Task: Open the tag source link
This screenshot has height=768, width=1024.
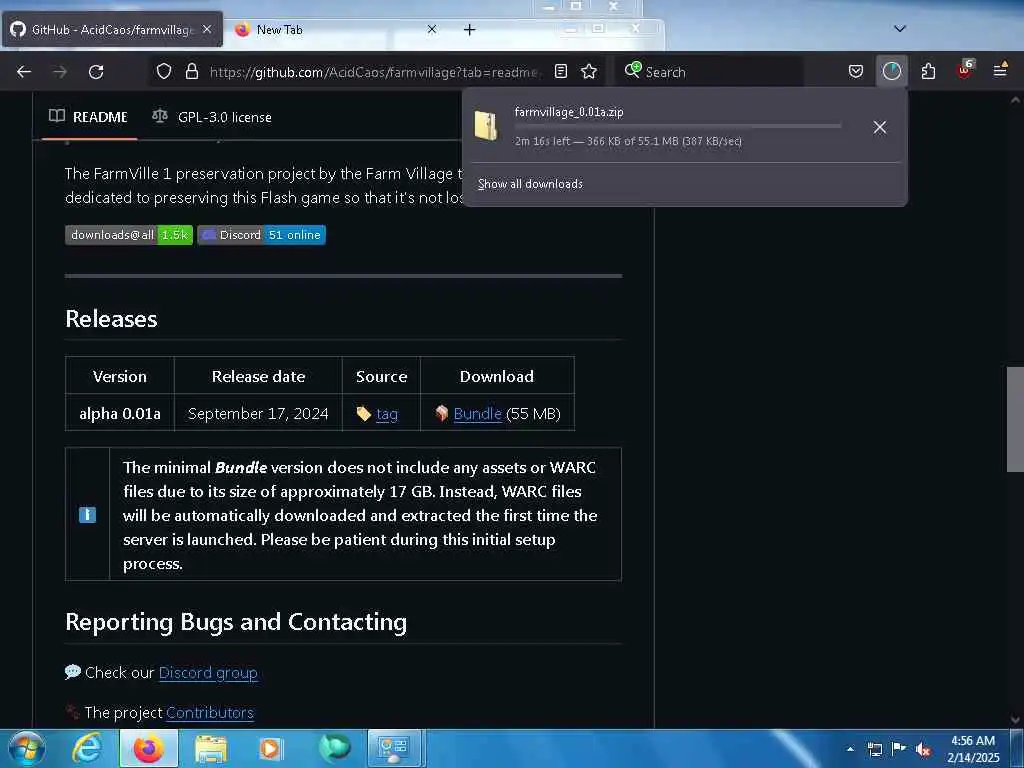Action: 387,414
